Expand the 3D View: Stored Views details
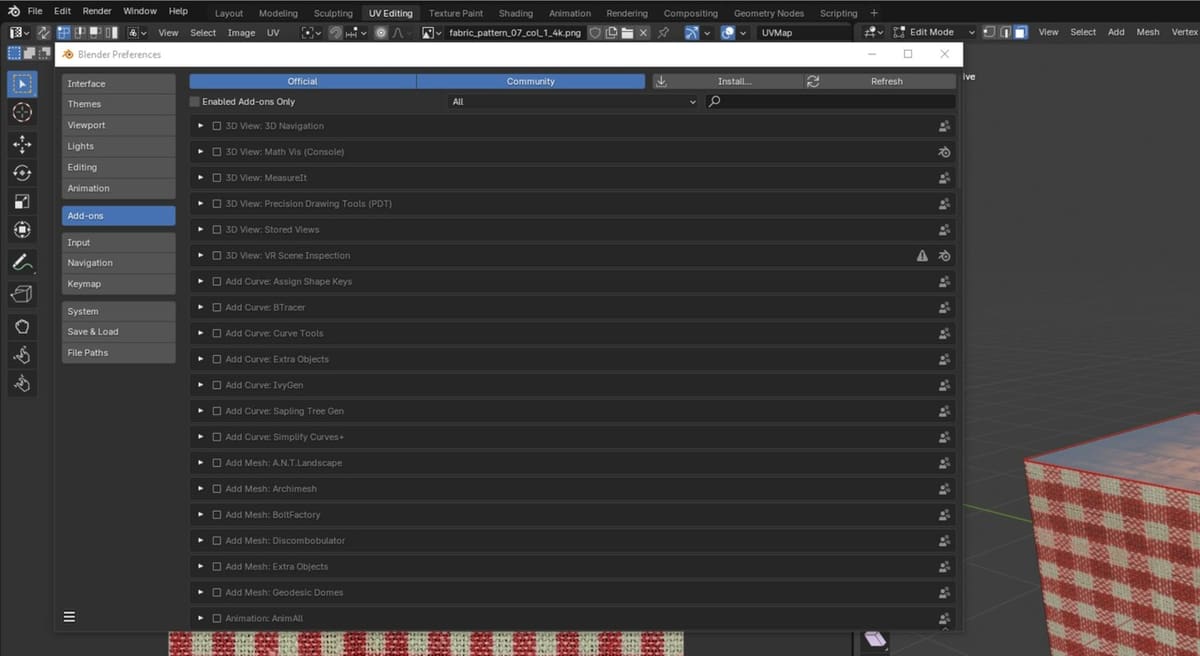Screen dimensions: 1200x656 pyautogui.click(x=201, y=230)
